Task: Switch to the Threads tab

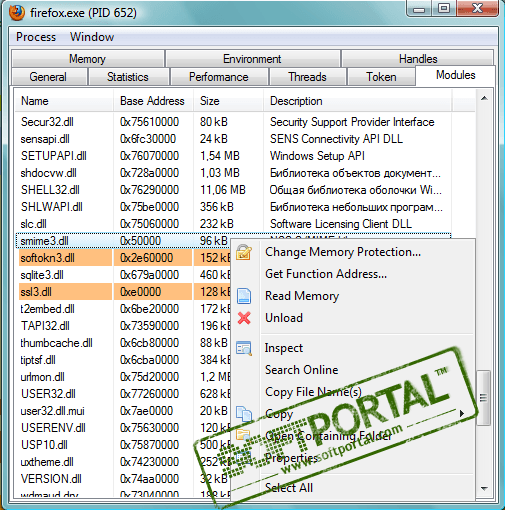Action: [x=307, y=77]
